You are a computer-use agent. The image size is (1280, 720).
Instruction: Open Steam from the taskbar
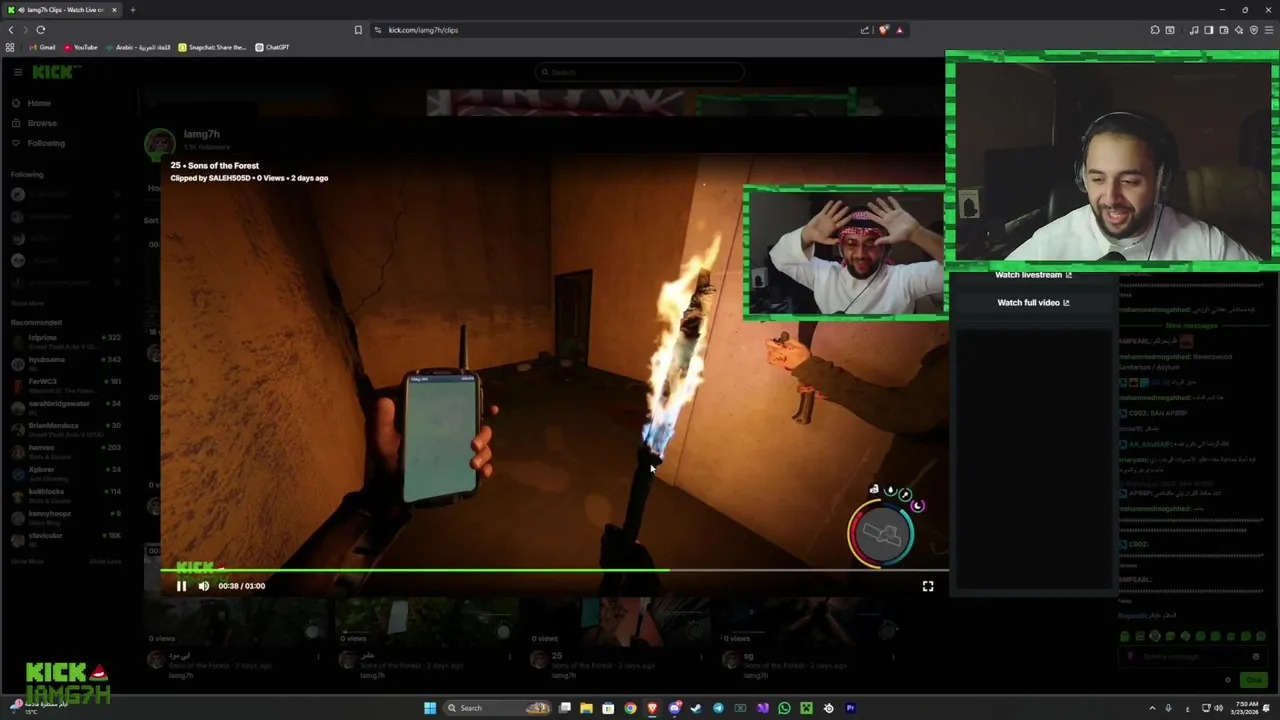pos(696,708)
